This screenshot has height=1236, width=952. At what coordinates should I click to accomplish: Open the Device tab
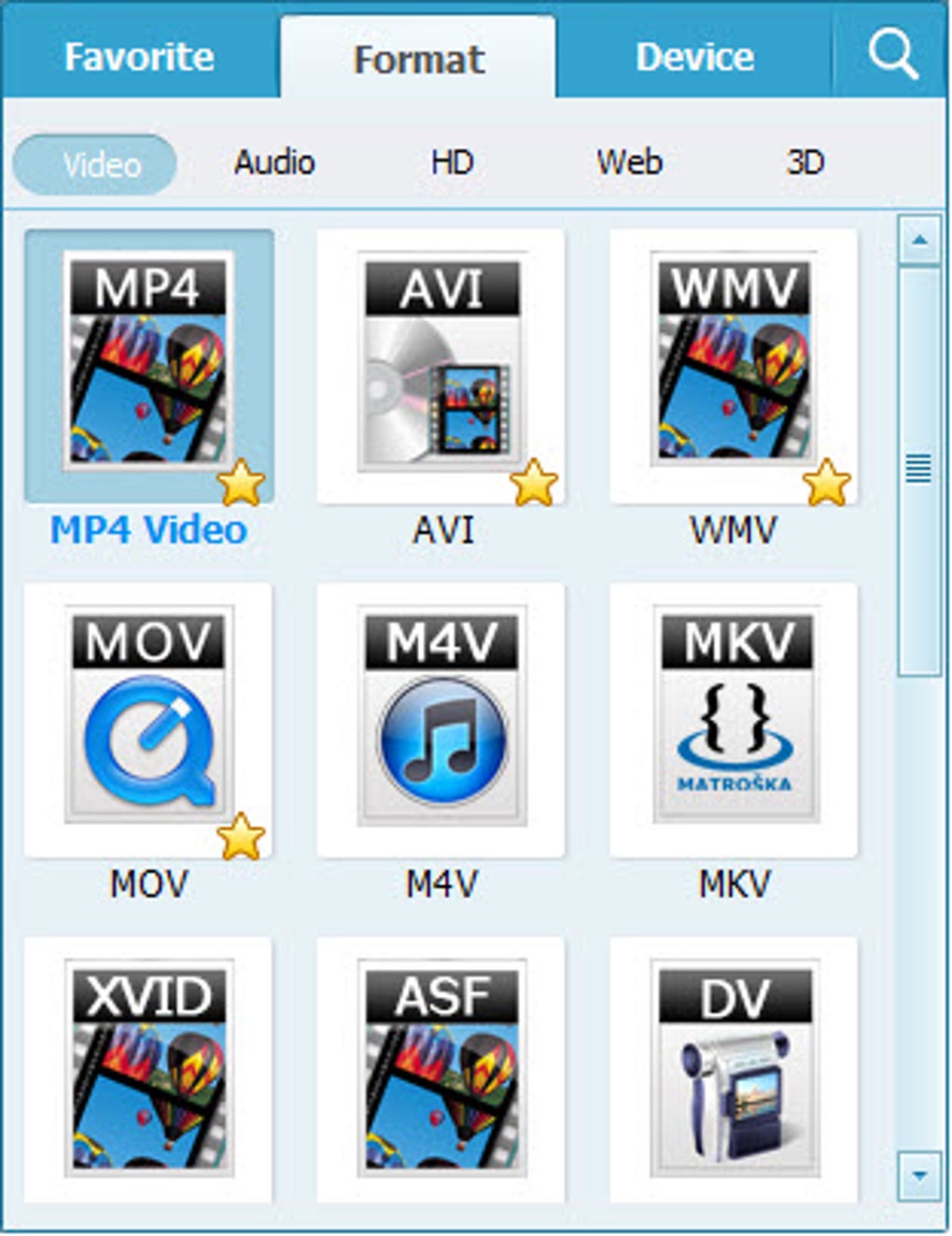[x=693, y=56]
